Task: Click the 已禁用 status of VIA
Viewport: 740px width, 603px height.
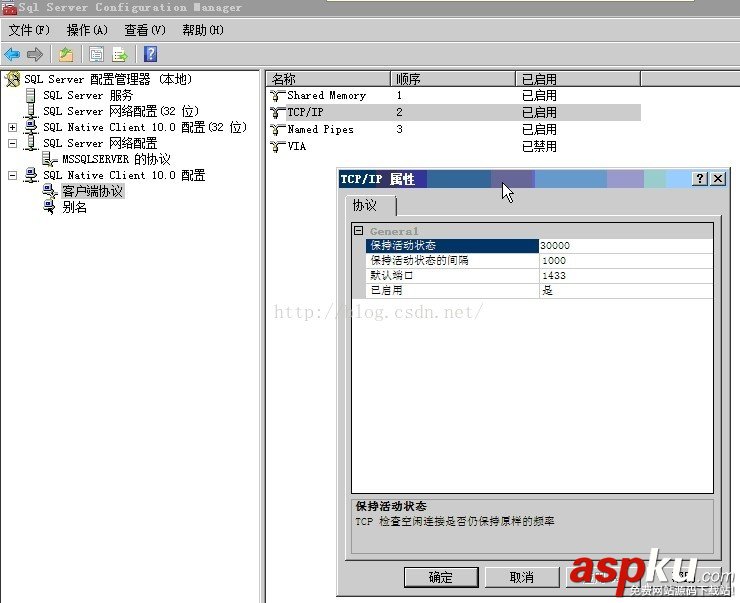Action: click(x=539, y=146)
